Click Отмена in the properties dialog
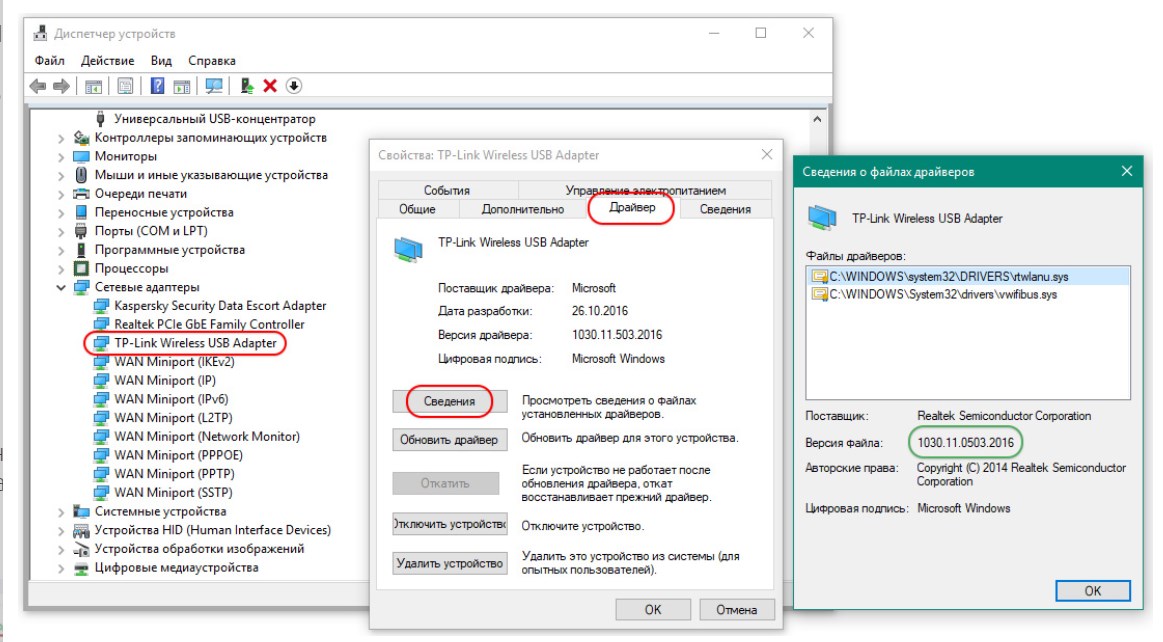This screenshot has height=642, width=1163. 737,609
